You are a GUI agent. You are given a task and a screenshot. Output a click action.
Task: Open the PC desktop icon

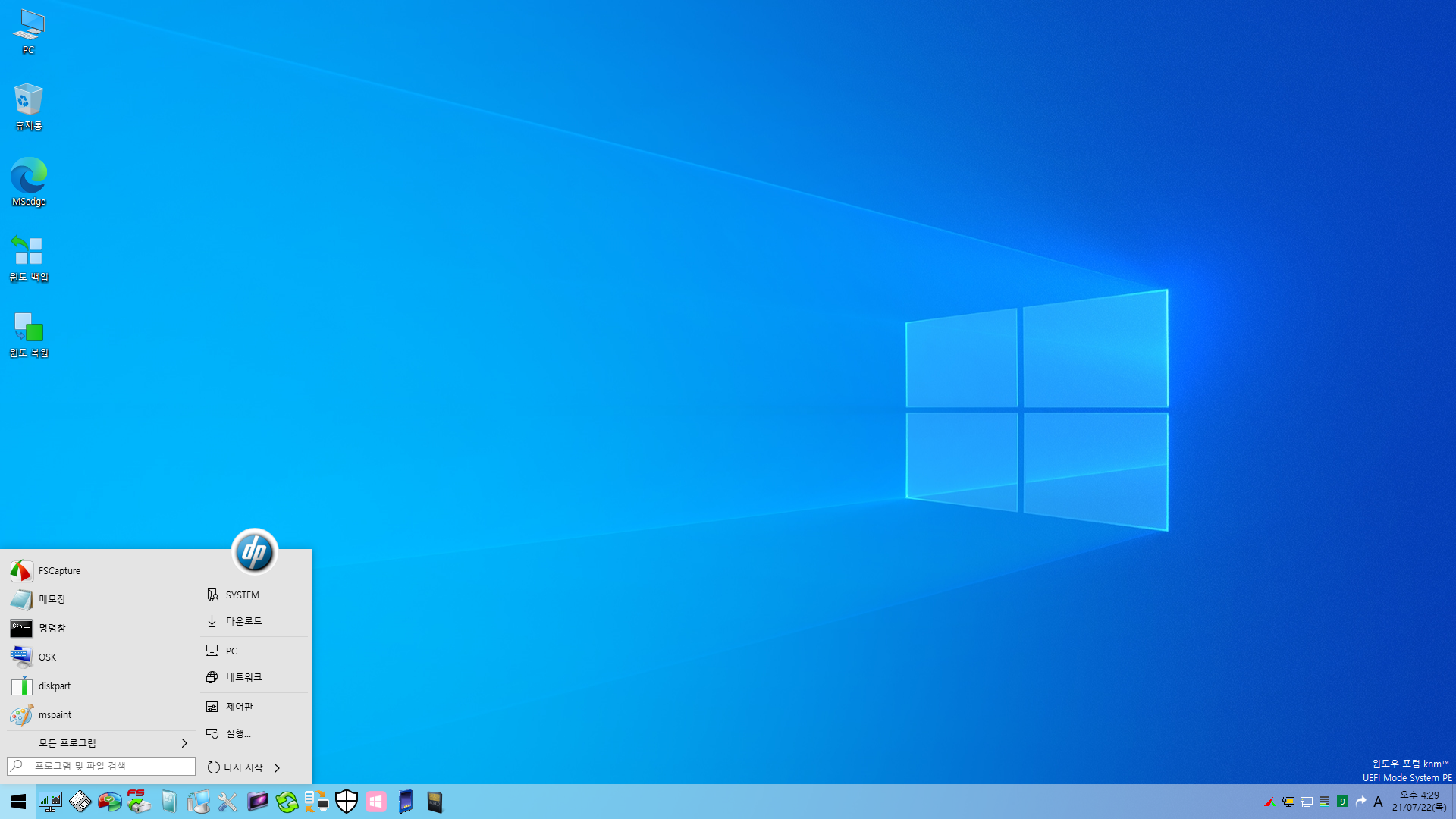click(x=28, y=33)
